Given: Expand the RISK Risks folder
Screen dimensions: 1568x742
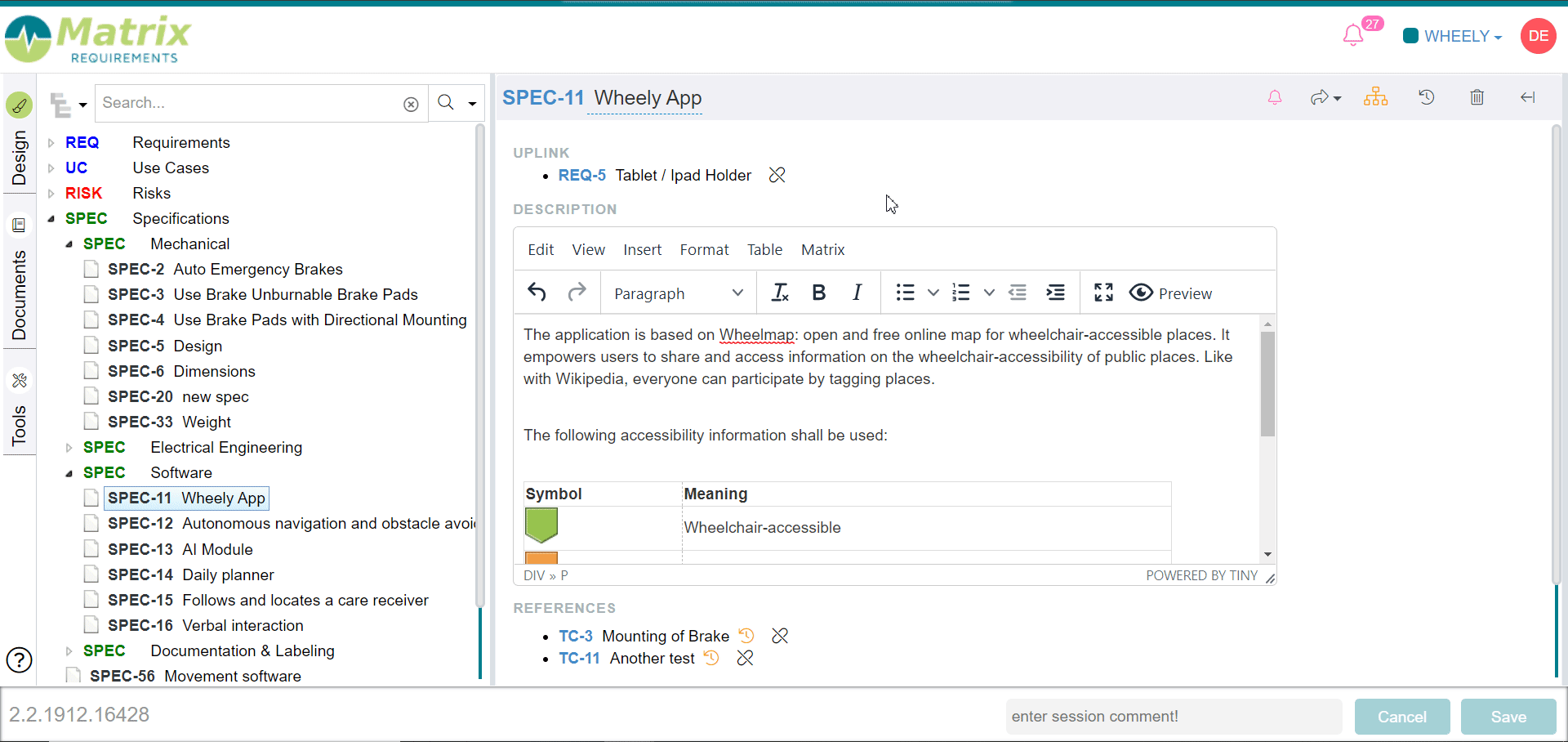Looking at the screenshot, I should coord(51,194).
